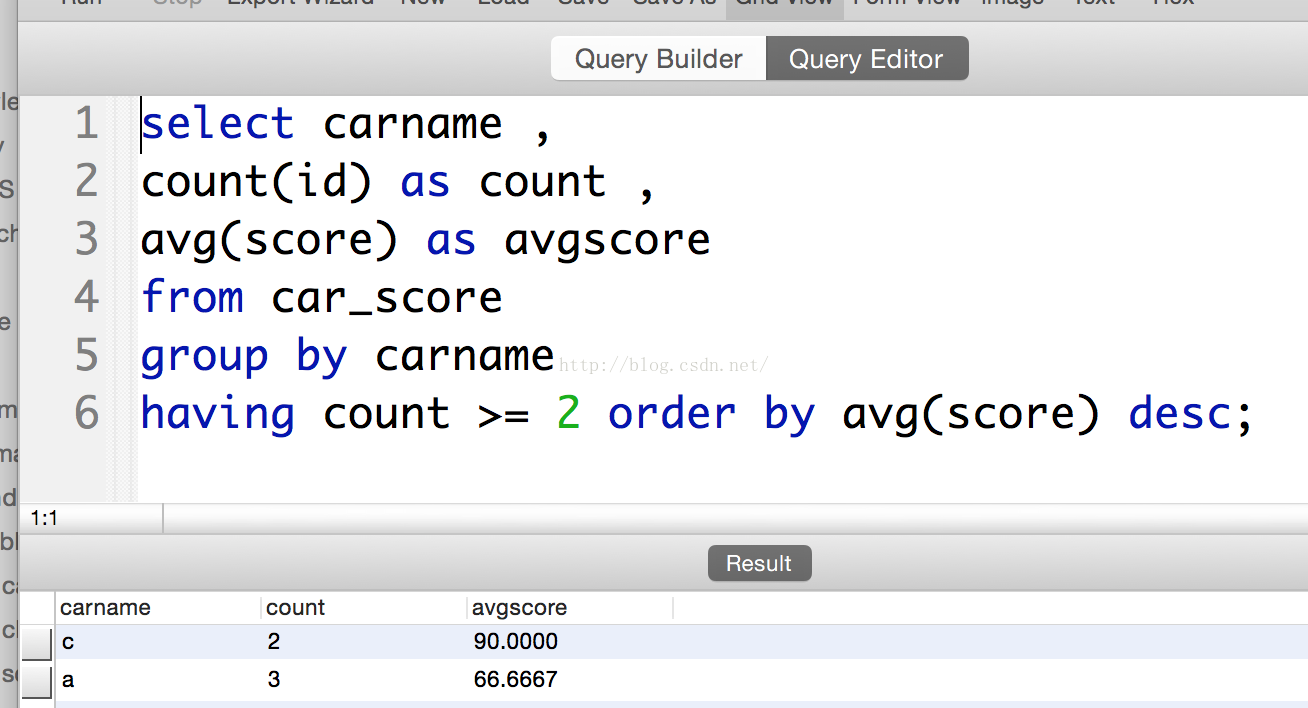
Task: Sort by the carname column header
Action: tap(105, 607)
